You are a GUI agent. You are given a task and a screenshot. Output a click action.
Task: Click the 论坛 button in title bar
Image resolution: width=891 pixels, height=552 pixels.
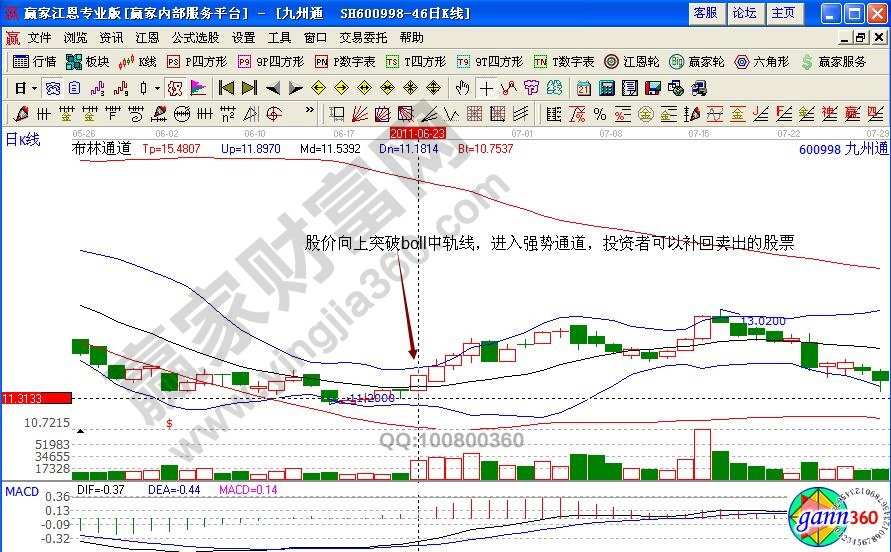[x=744, y=13]
